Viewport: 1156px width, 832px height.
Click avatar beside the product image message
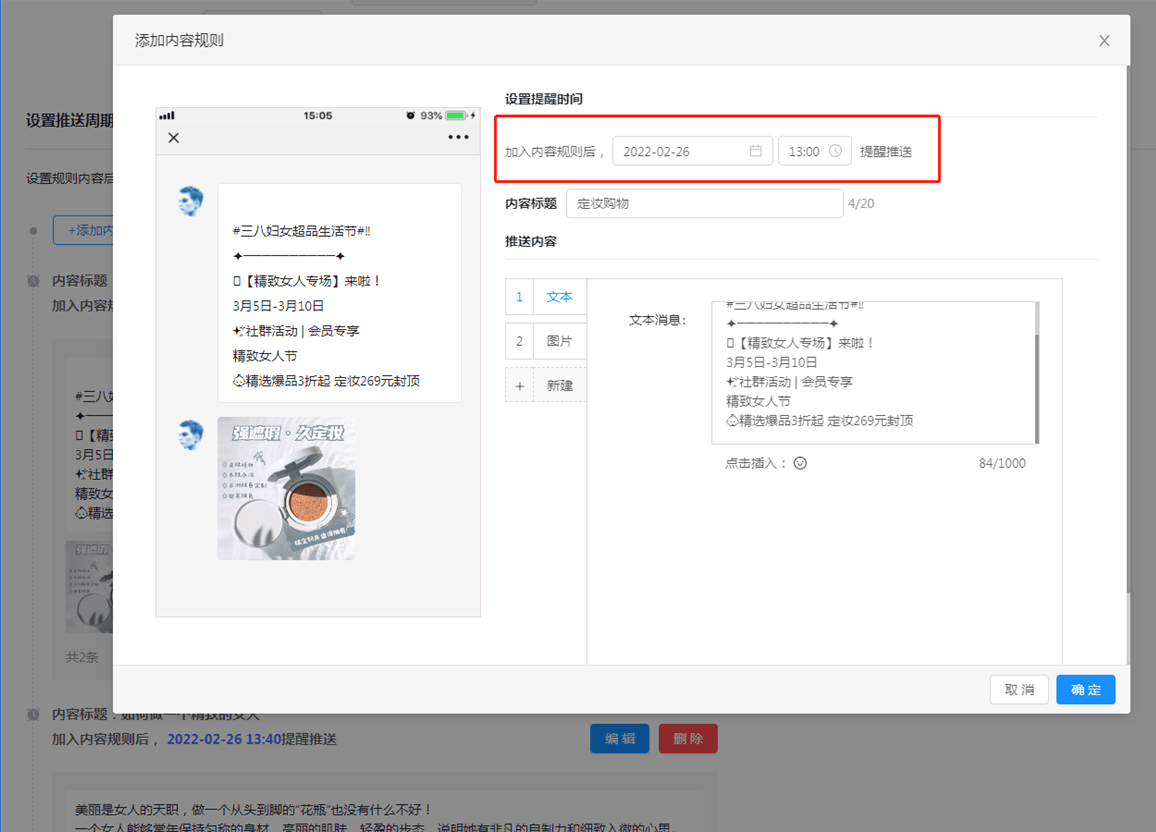(x=191, y=434)
